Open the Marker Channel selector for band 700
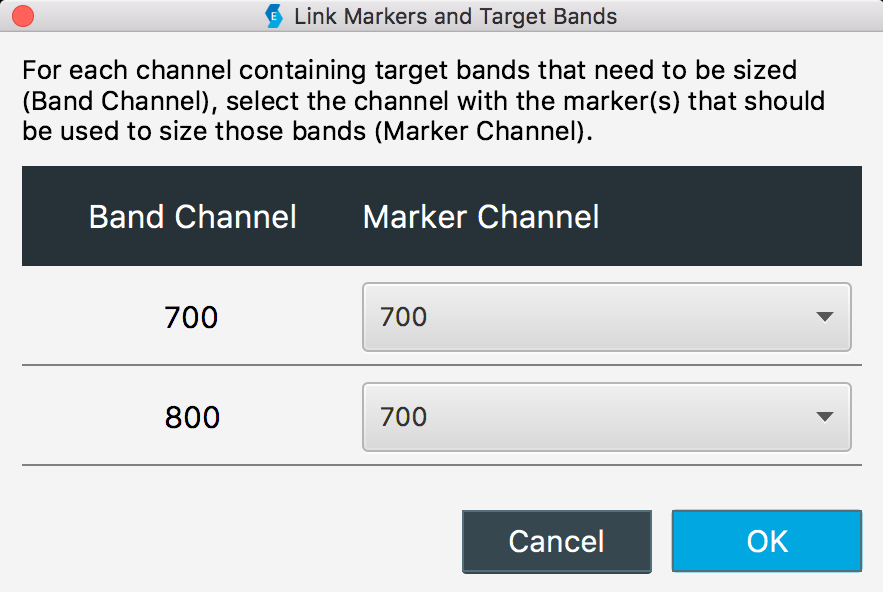 click(607, 317)
